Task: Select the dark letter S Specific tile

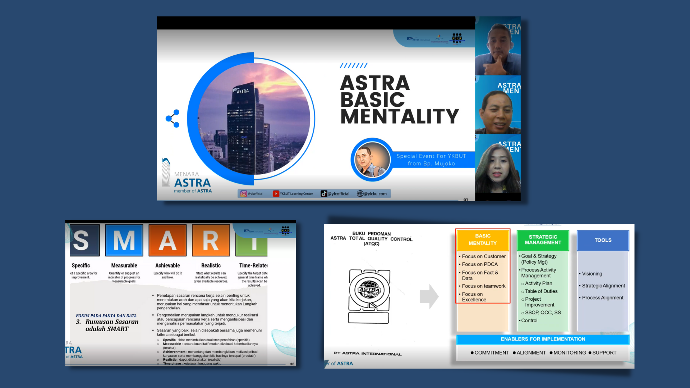Action: (84, 241)
